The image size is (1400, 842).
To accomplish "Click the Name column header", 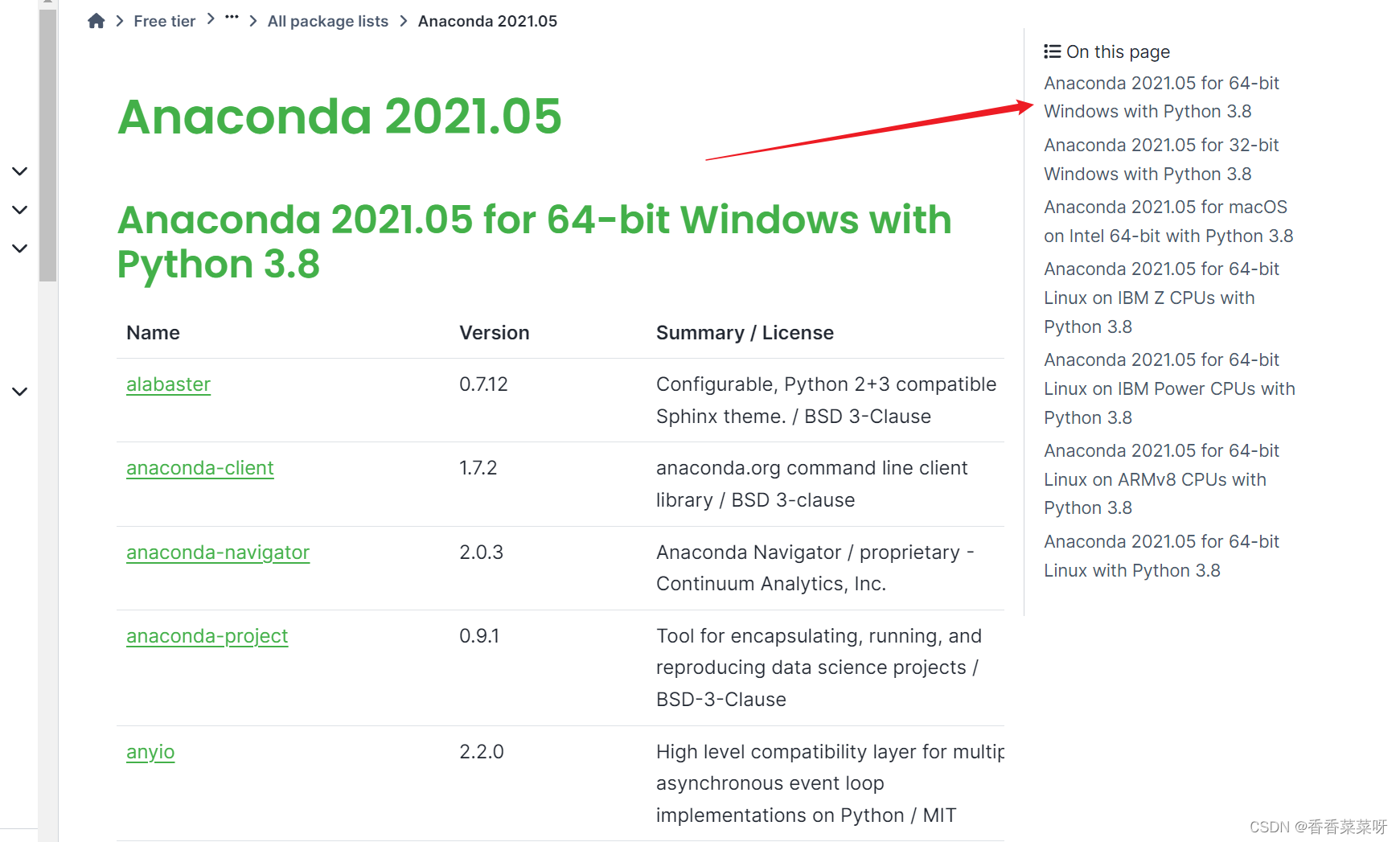I will 153,333.
